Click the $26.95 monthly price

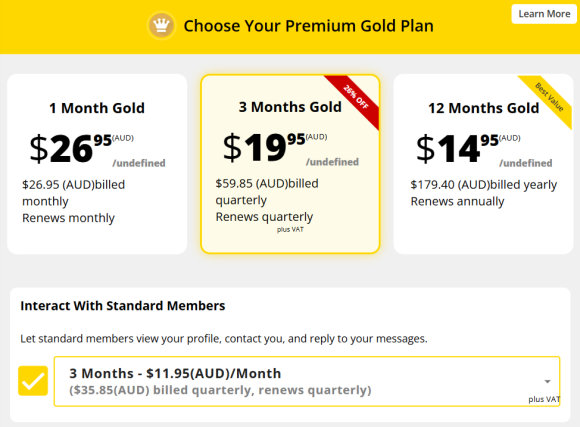pos(81,148)
